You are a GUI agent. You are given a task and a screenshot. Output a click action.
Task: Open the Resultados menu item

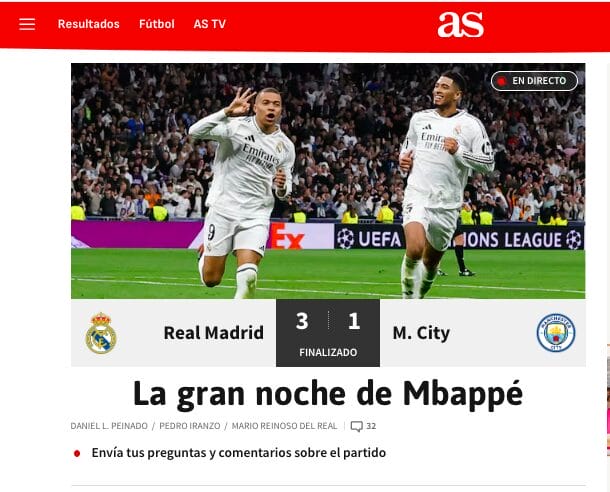[89, 24]
